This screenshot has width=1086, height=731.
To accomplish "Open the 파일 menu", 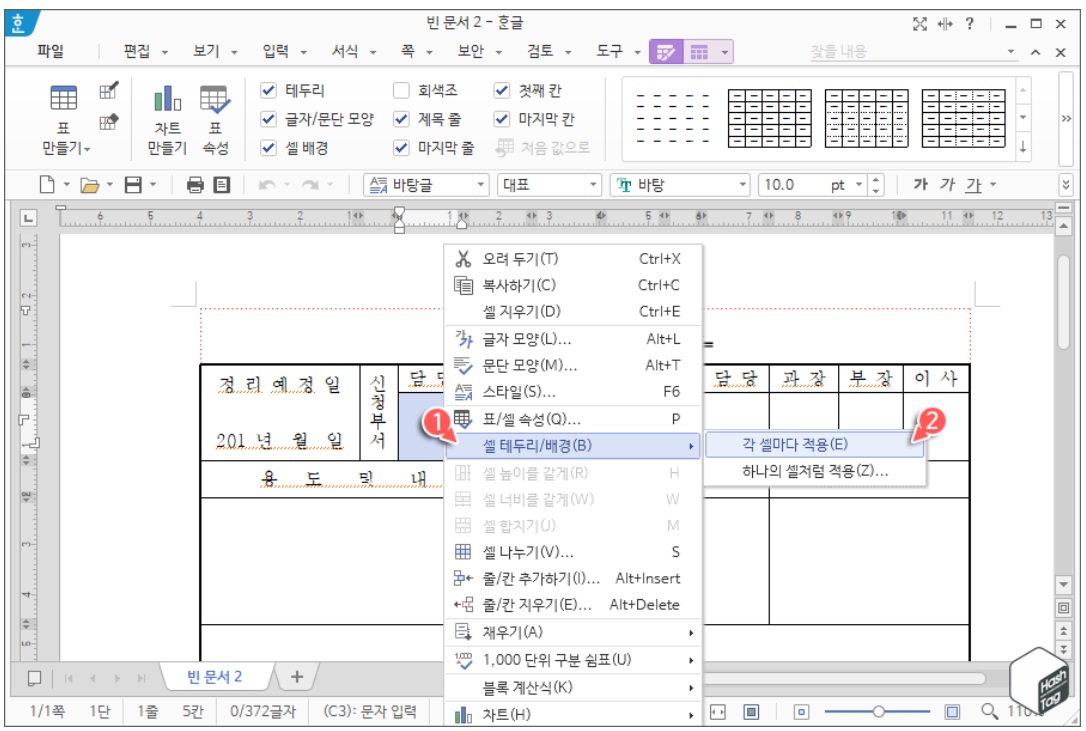I will tap(51, 51).
